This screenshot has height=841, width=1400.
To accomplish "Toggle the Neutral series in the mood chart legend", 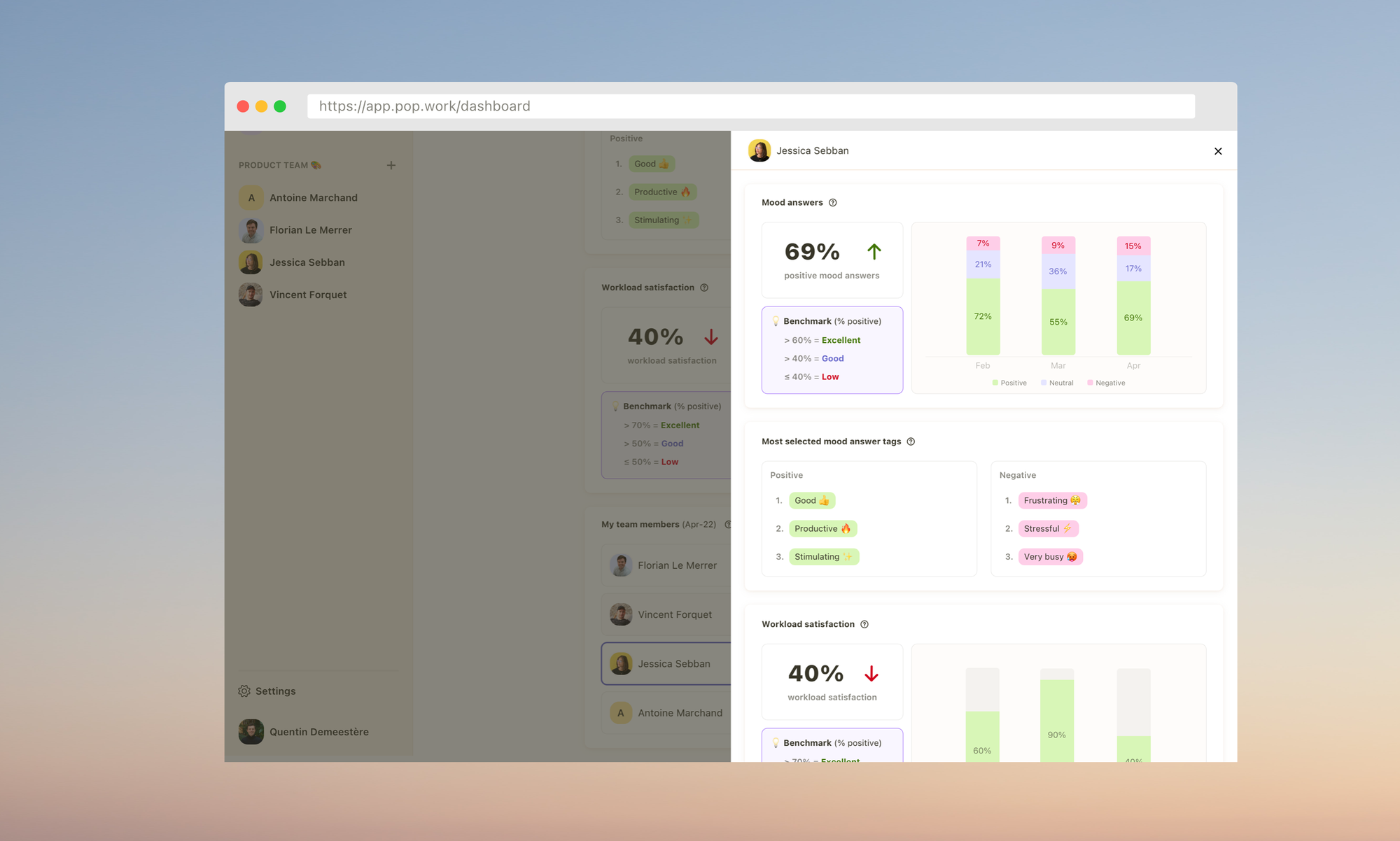I will point(1057,383).
